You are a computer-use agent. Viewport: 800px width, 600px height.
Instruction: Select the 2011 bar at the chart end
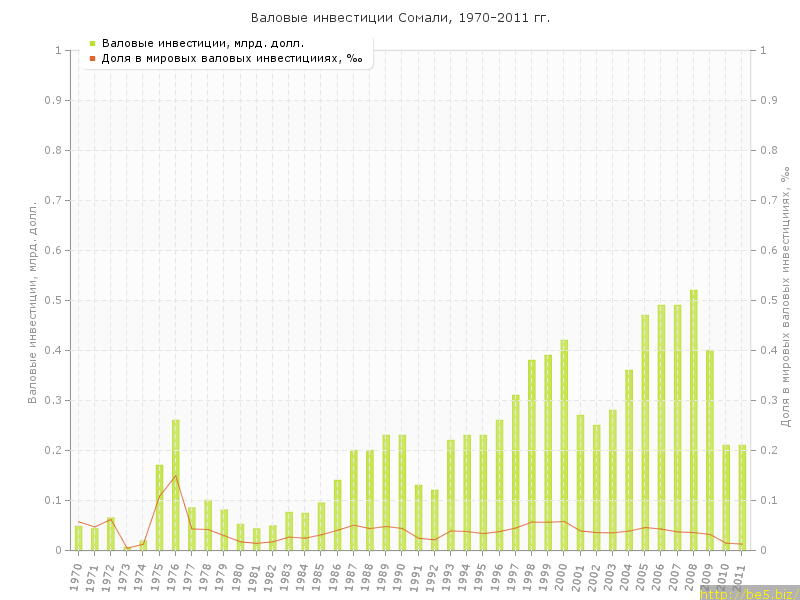coord(742,497)
